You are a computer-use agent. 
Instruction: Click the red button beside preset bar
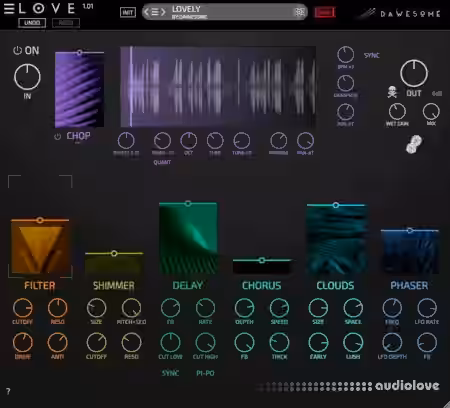coord(325,13)
